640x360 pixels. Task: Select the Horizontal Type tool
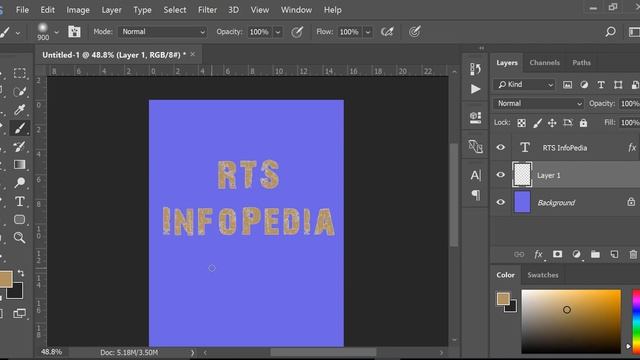pyautogui.click(x=19, y=201)
